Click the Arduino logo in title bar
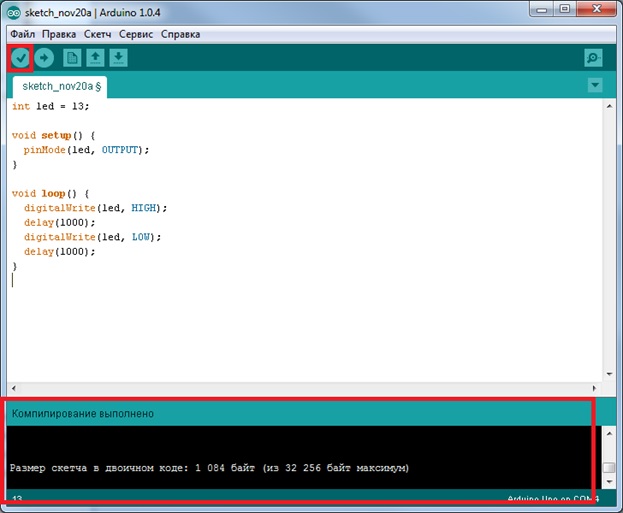 pos(14,13)
